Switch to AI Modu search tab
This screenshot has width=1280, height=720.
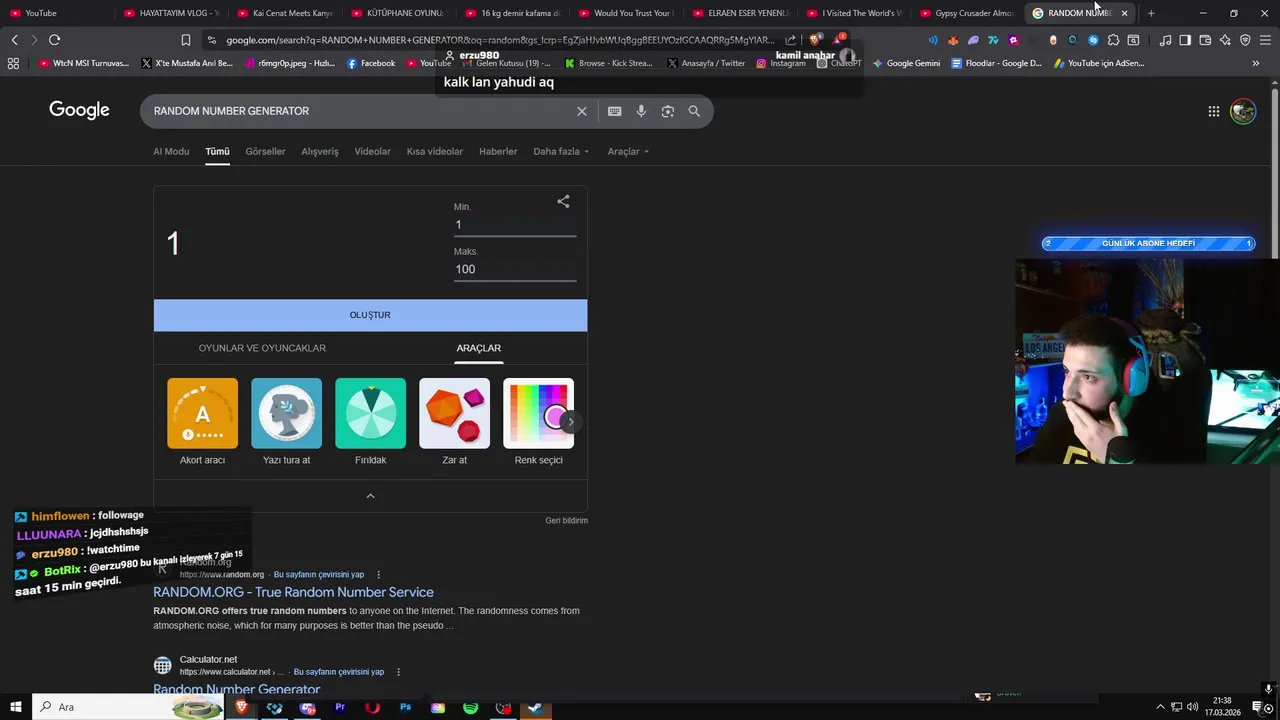tap(171, 152)
